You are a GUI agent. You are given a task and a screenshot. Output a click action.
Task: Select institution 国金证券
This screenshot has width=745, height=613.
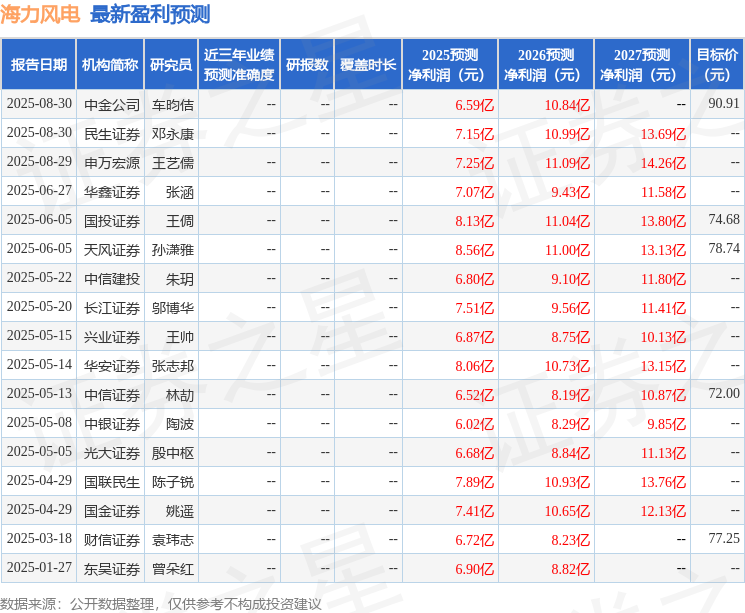point(112,511)
